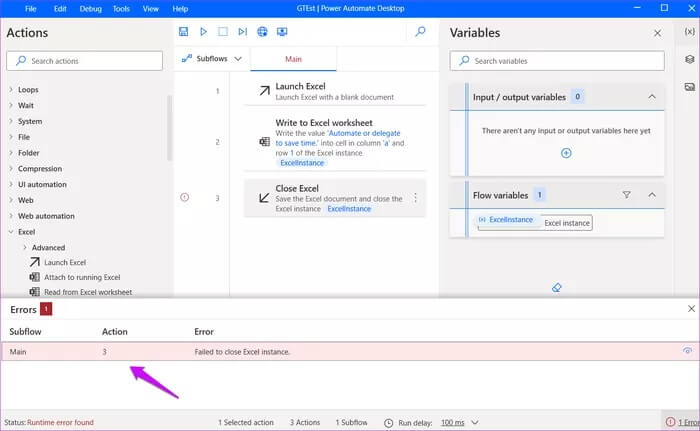The height and width of the screenshot is (431, 700).
Task: Run the flow with the play icon
Action: [x=203, y=32]
